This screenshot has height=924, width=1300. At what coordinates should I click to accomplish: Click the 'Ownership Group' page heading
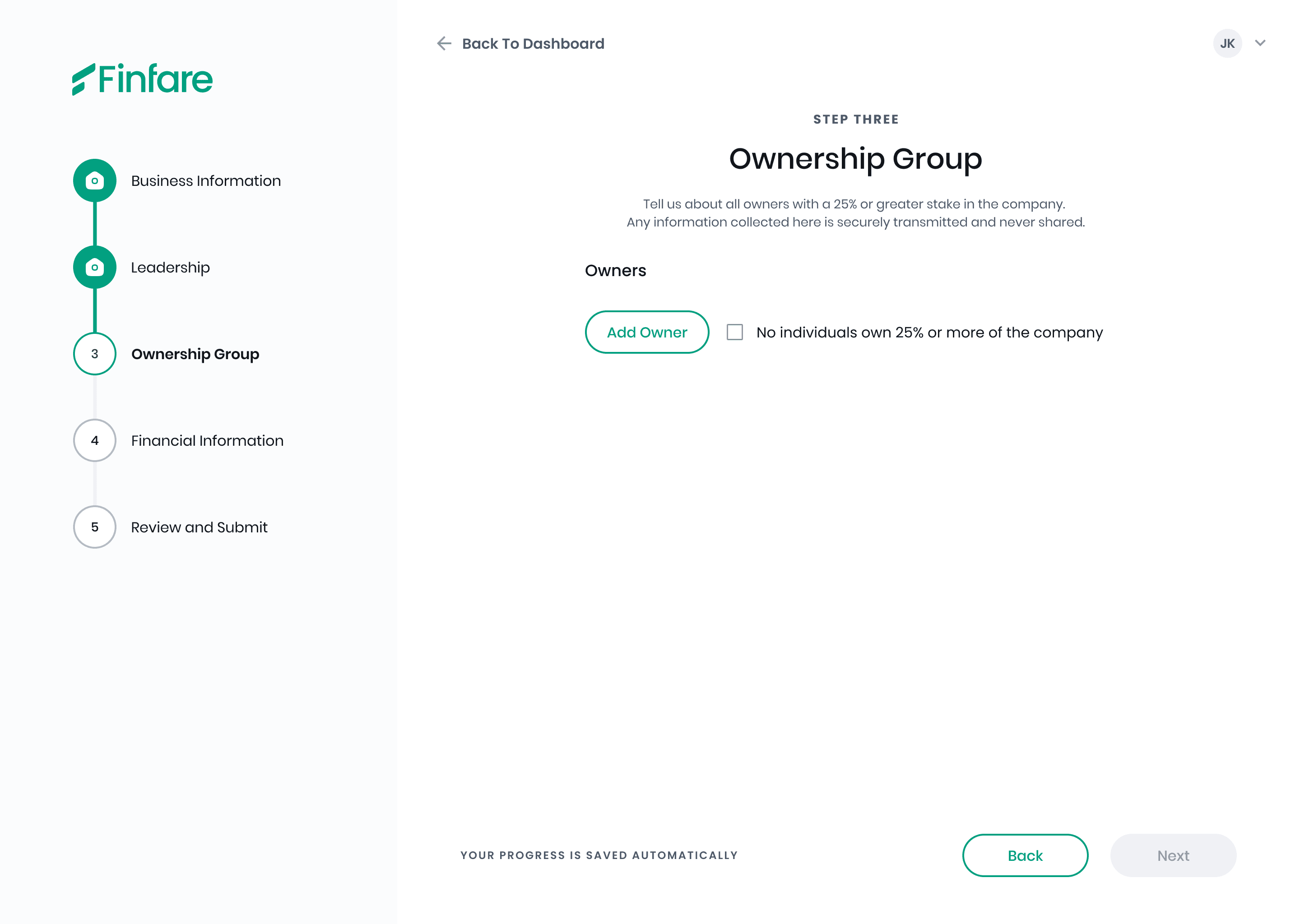coord(855,158)
